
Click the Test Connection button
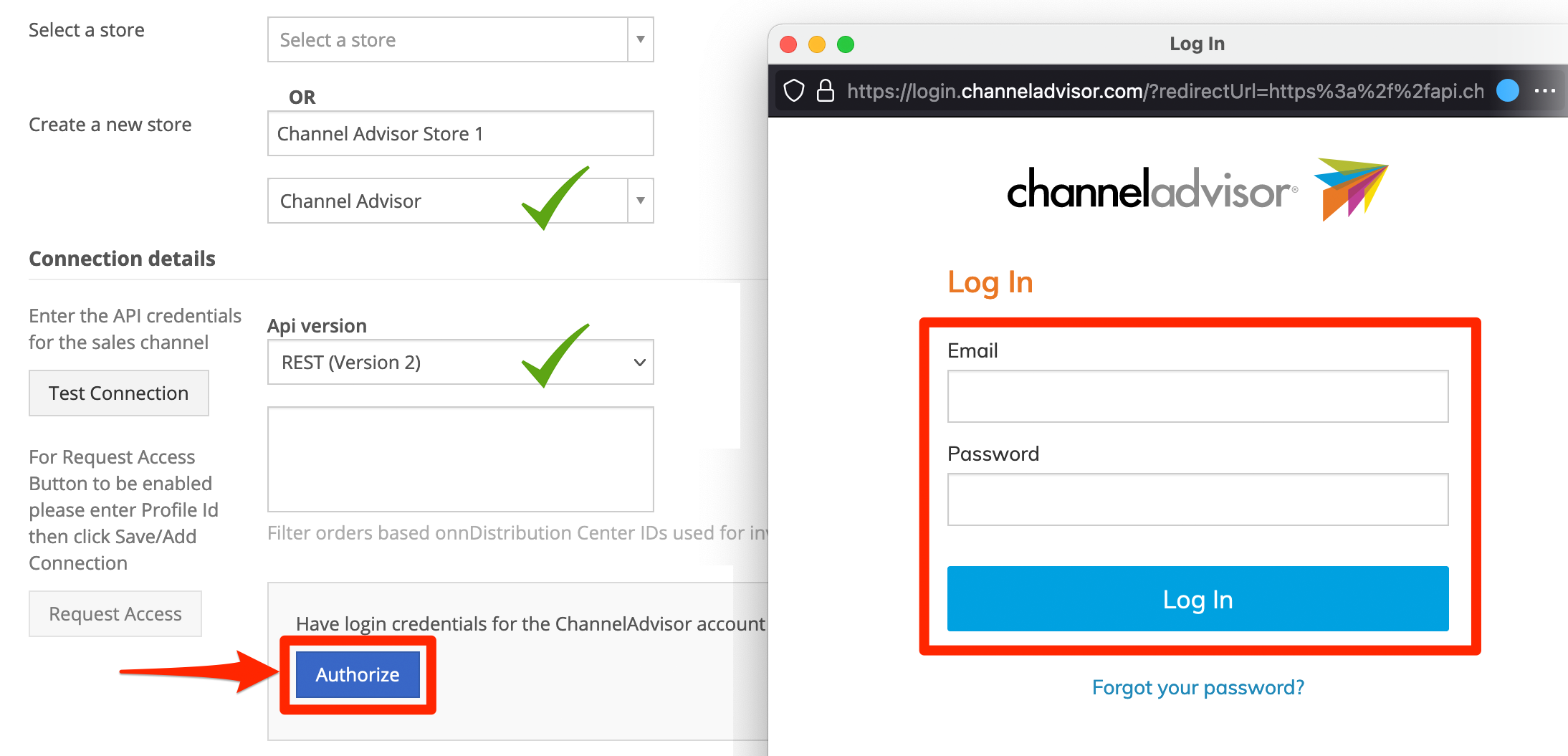click(x=119, y=393)
